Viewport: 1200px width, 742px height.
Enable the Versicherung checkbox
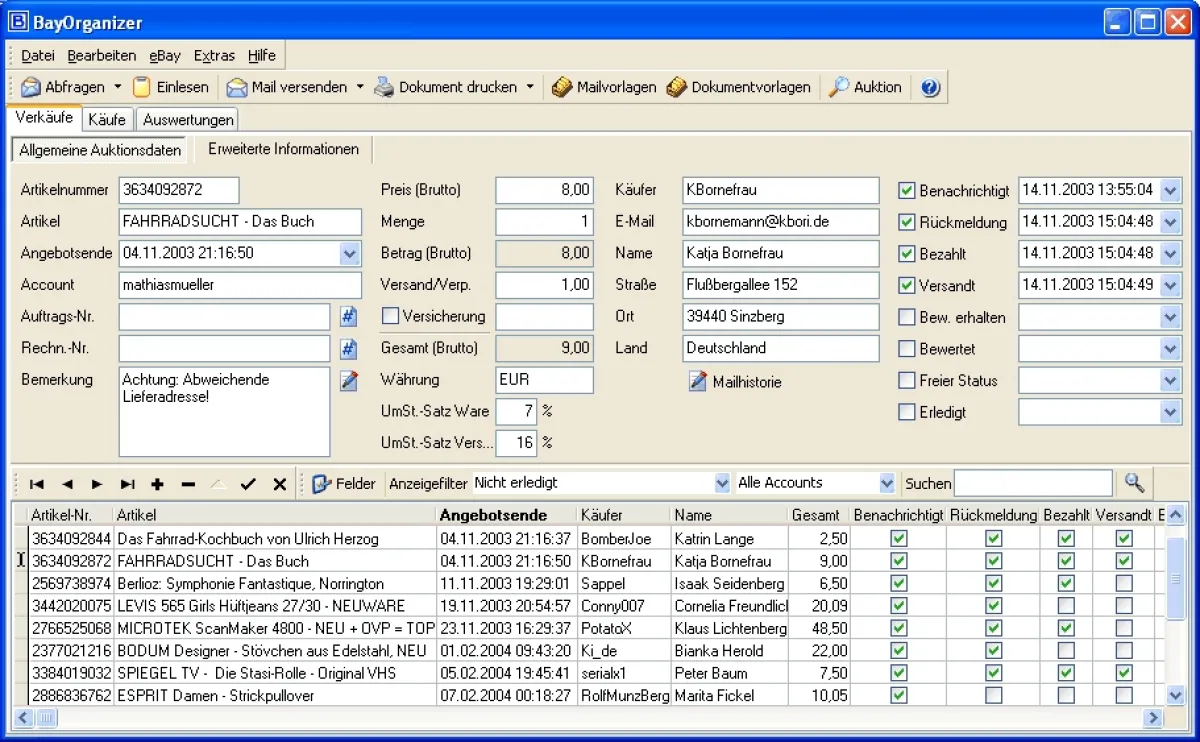[391, 316]
